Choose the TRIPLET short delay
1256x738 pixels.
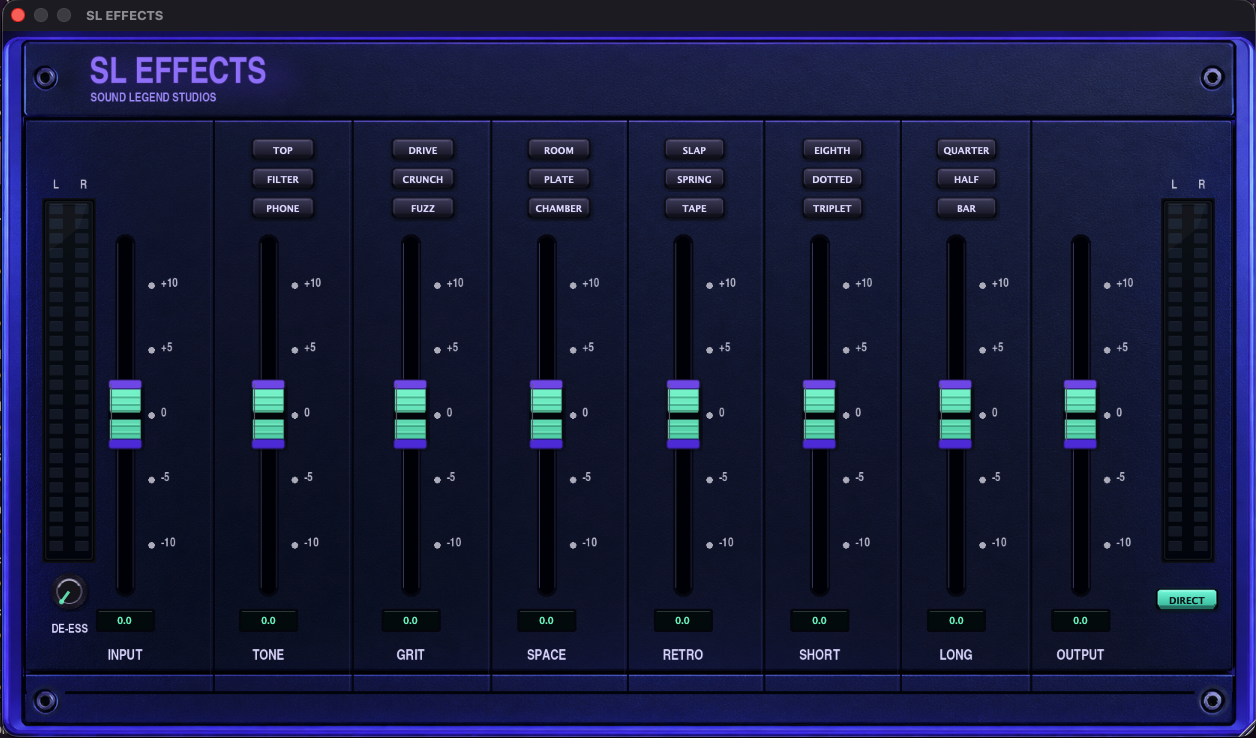832,208
